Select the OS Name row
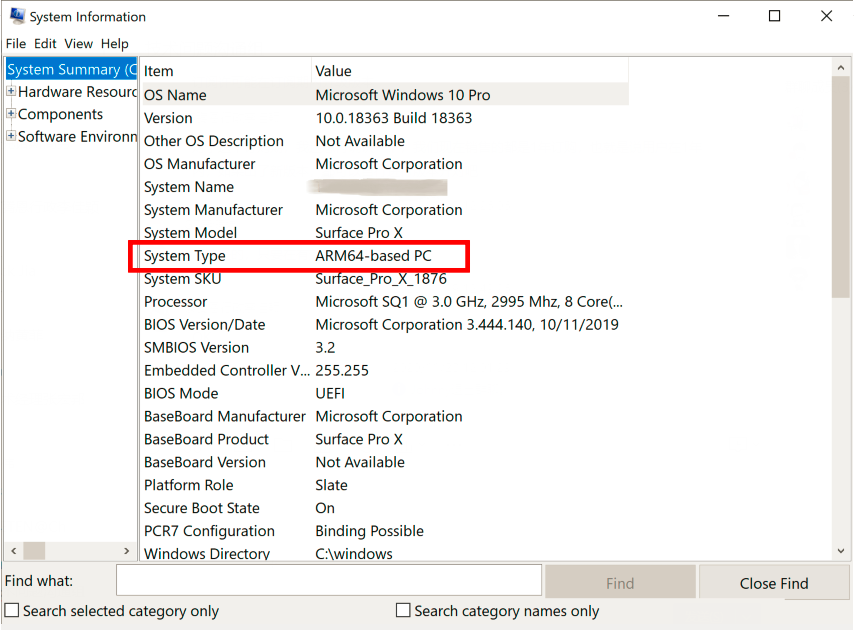The width and height of the screenshot is (854, 630). pos(385,95)
